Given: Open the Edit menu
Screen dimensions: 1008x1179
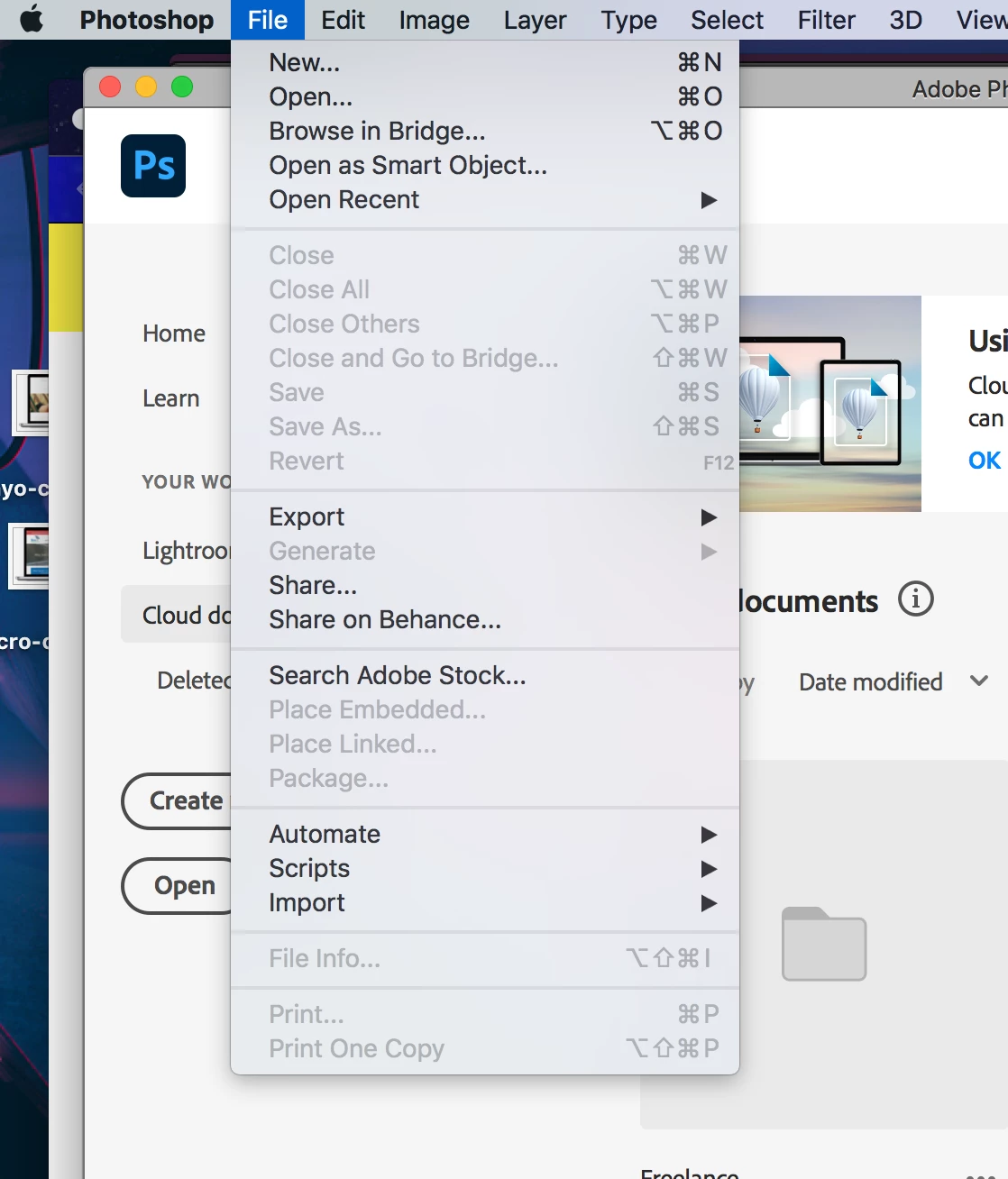Looking at the screenshot, I should tap(343, 20).
